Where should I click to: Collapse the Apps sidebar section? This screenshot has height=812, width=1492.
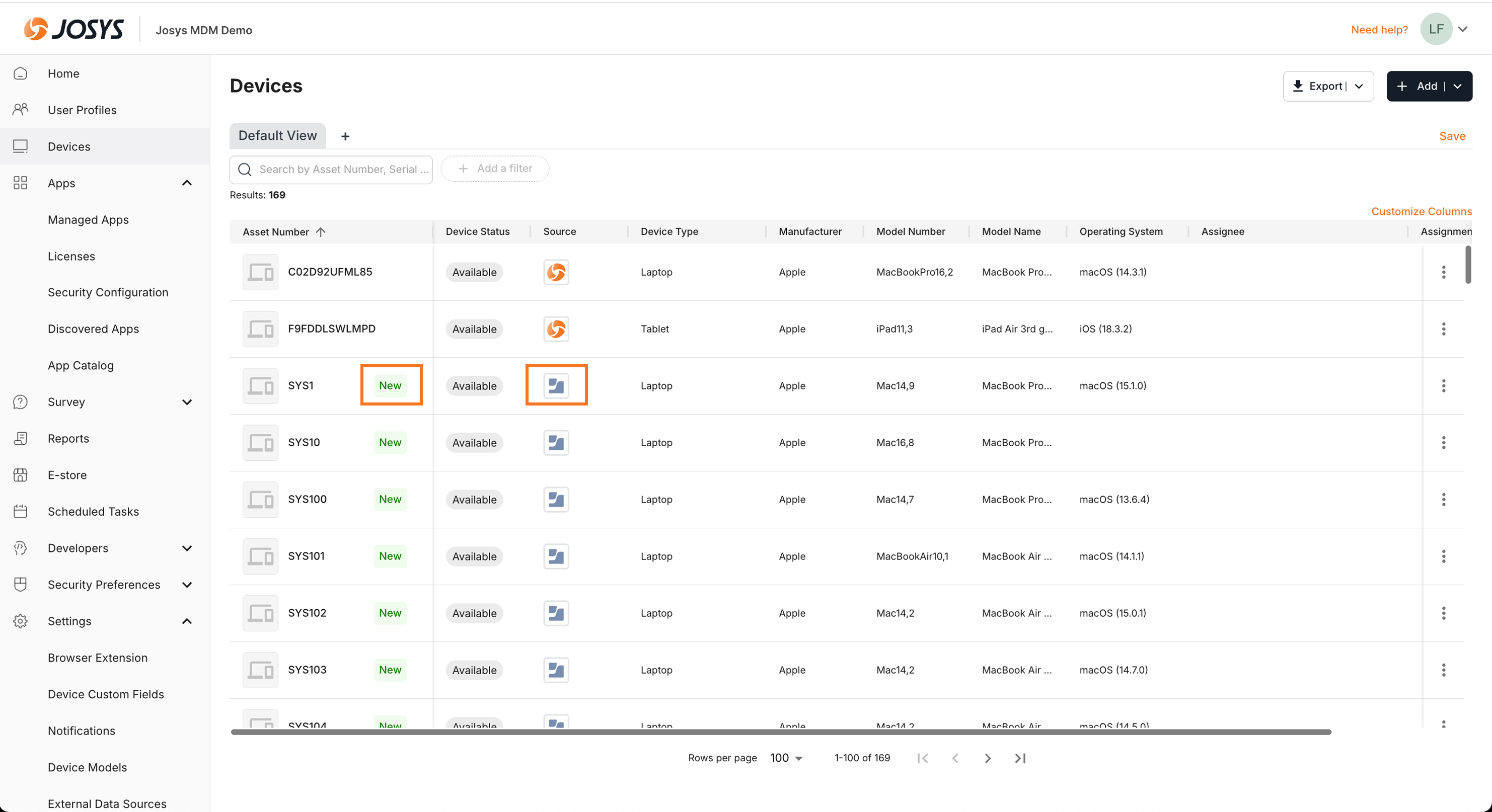tap(186, 183)
